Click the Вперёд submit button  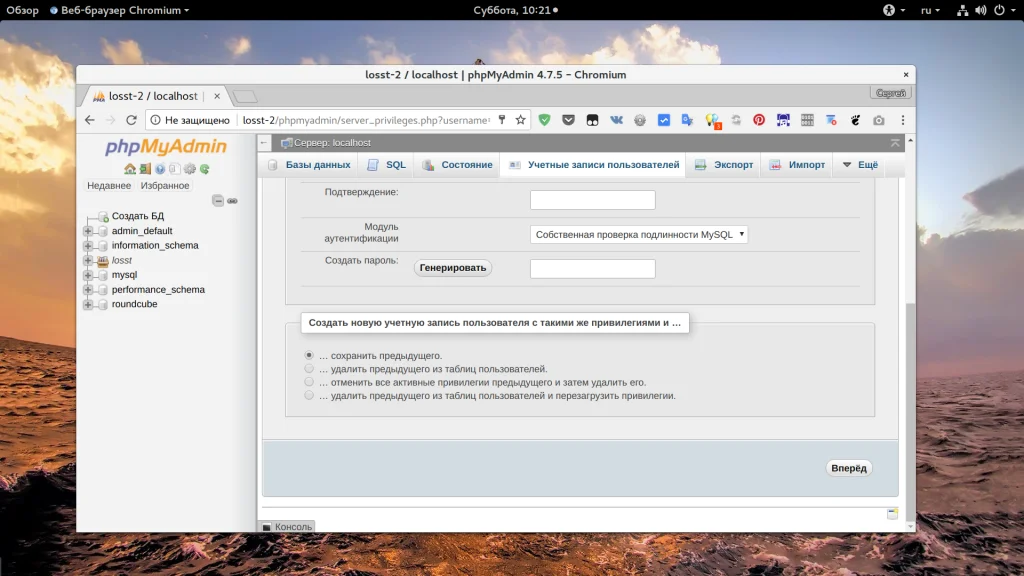[x=849, y=468]
